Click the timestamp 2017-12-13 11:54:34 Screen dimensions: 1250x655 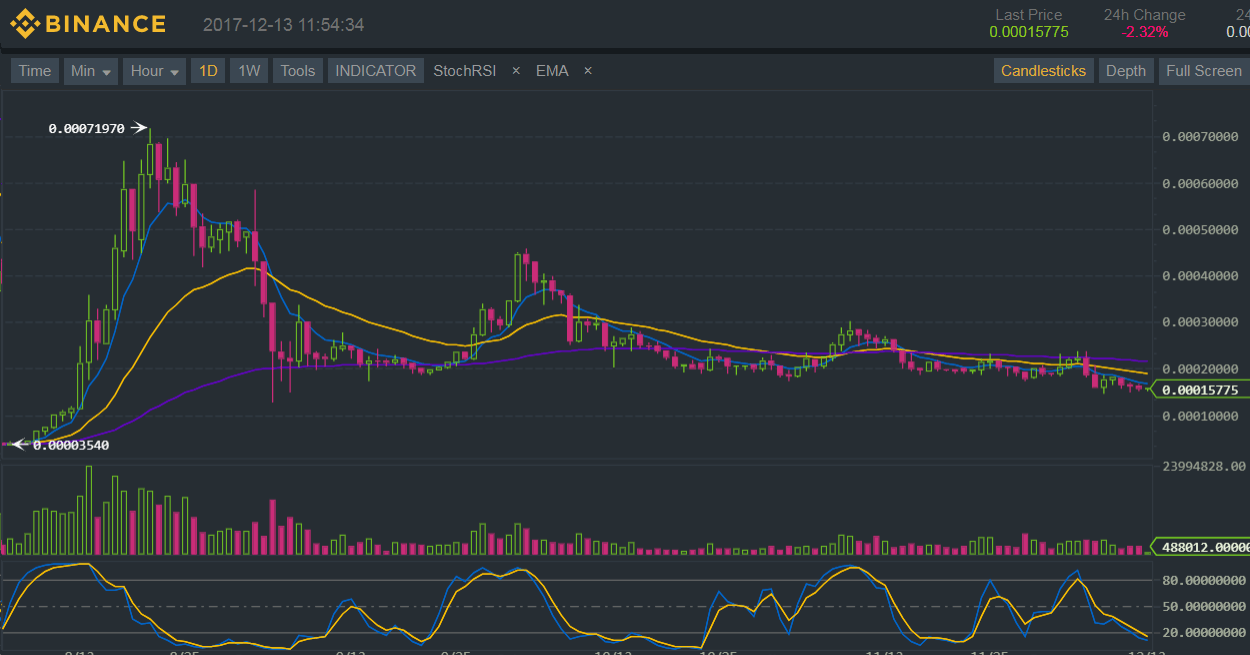[x=284, y=25]
